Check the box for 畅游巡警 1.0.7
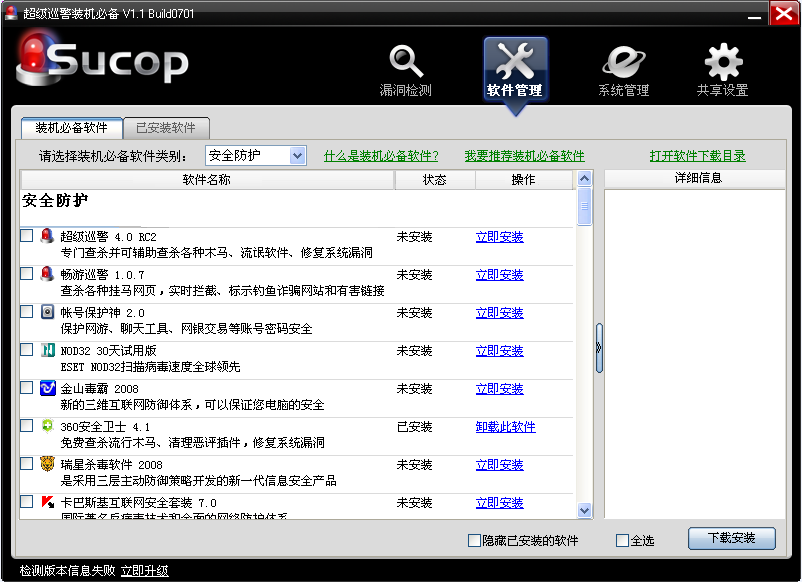This screenshot has width=802, height=582. [27, 273]
